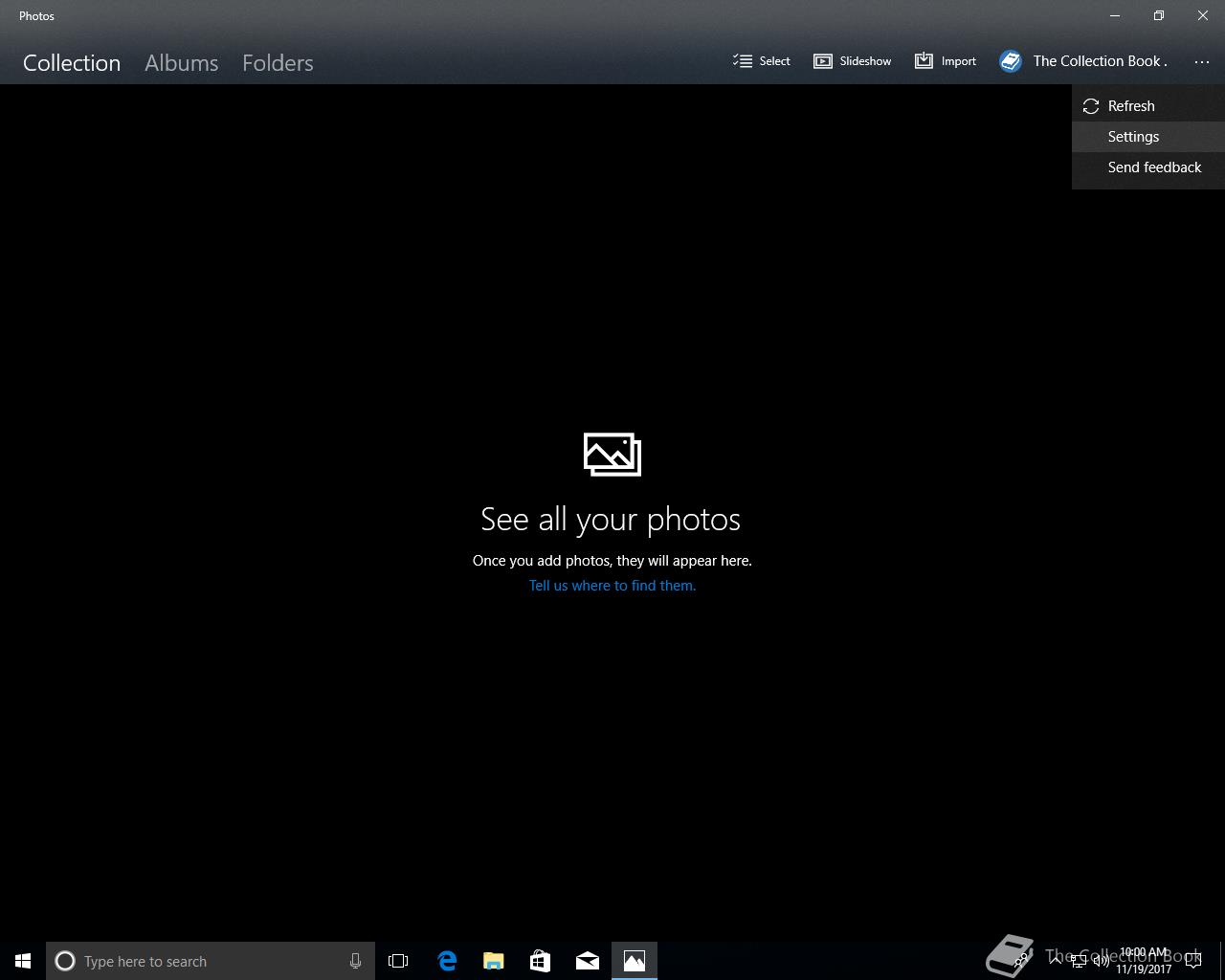The width and height of the screenshot is (1225, 980).
Task: Click the Photos taskbar icon
Action: (635, 961)
